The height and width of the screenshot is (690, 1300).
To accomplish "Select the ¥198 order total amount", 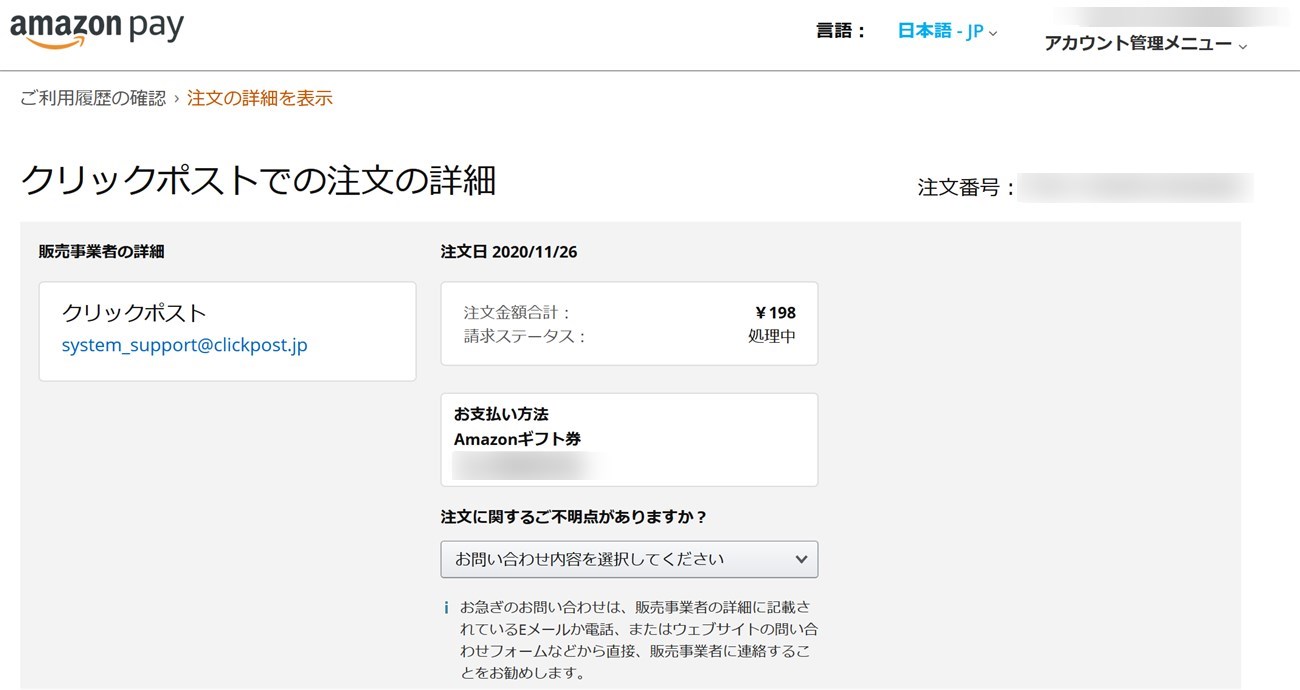I will pyautogui.click(x=775, y=313).
